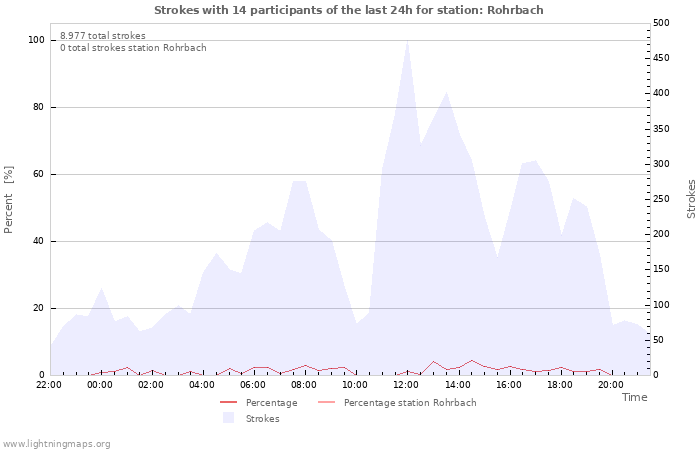The image size is (700, 450).
Task: Click the 0 total strokes station Rohrbach text
Action: (x=133, y=48)
